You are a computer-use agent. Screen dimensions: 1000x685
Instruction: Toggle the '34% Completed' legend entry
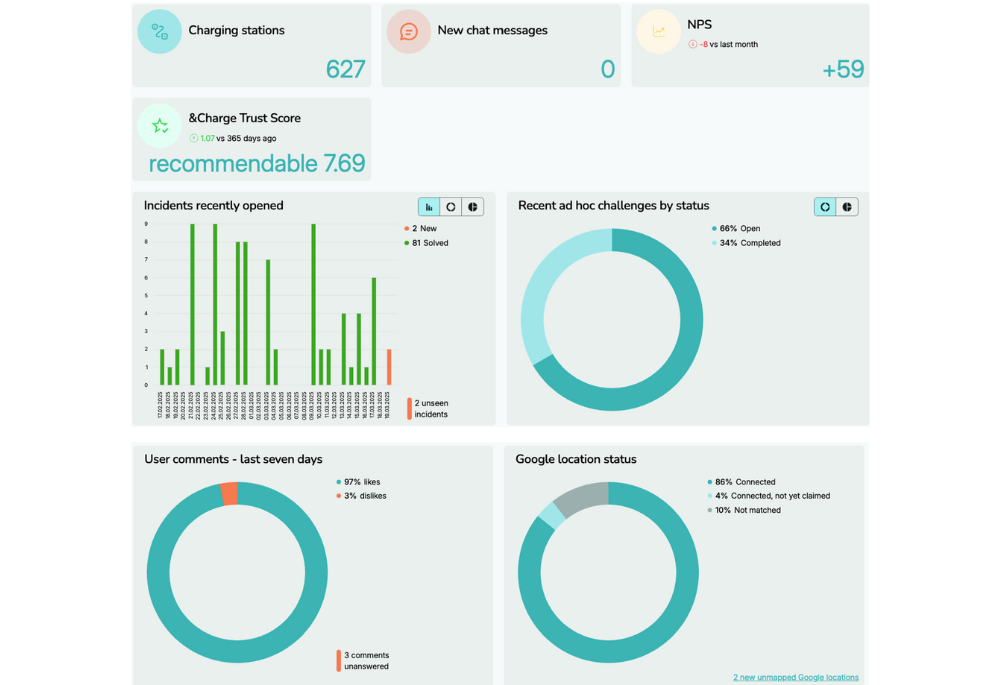(746, 243)
